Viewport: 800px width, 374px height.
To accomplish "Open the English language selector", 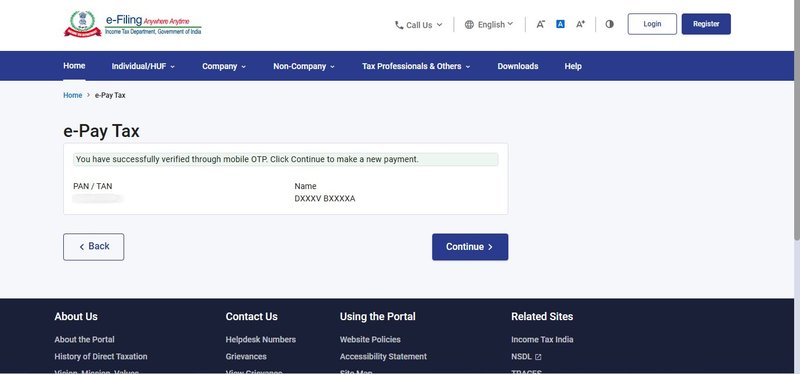I will click(x=489, y=24).
